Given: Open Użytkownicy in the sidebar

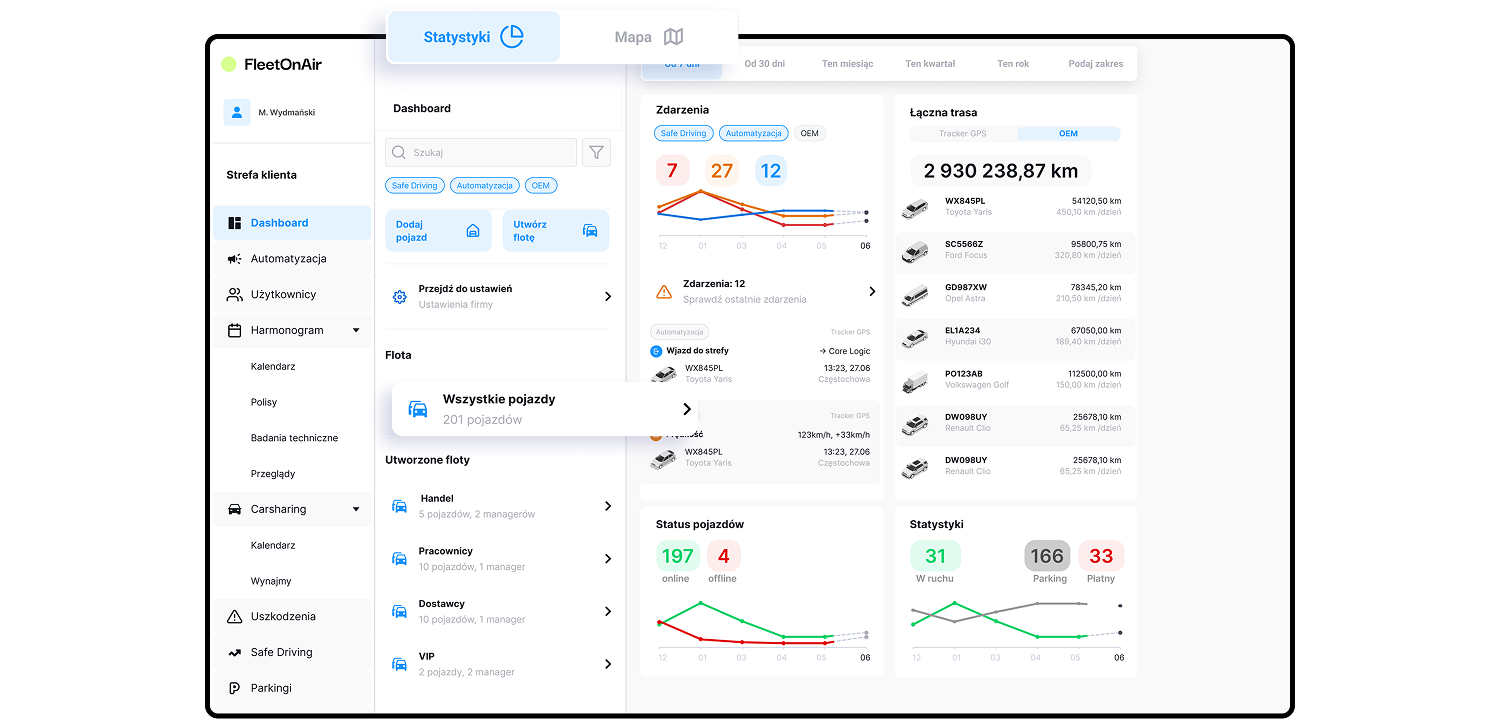Looking at the screenshot, I should point(291,295).
